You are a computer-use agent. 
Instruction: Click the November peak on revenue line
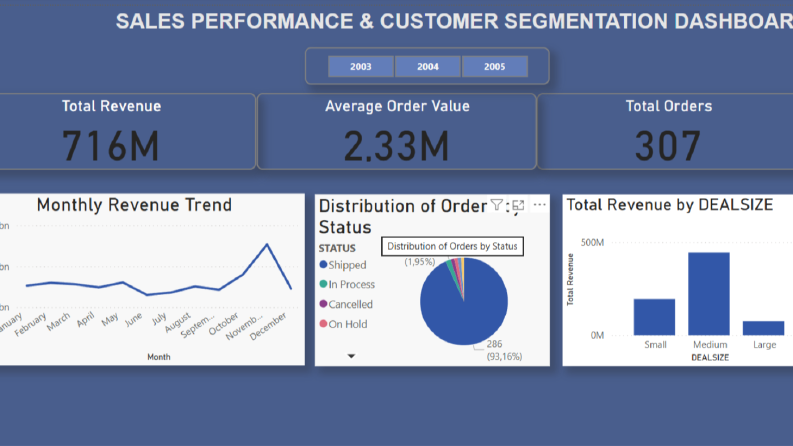[267, 245]
